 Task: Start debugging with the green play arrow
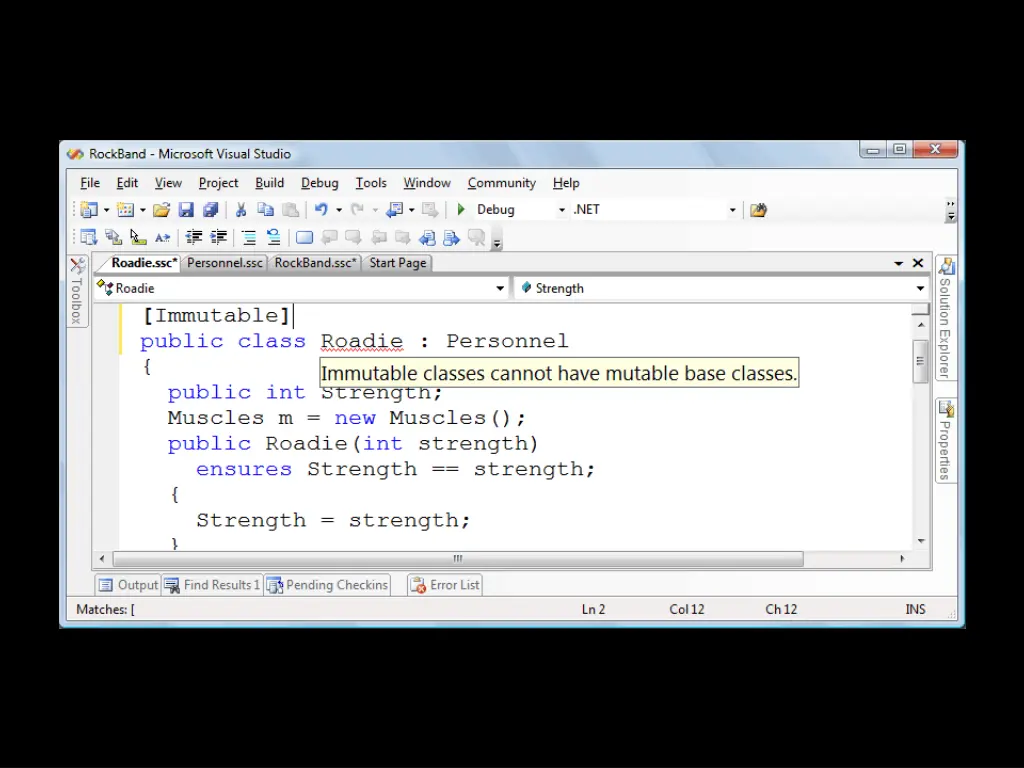pyautogui.click(x=461, y=210)
